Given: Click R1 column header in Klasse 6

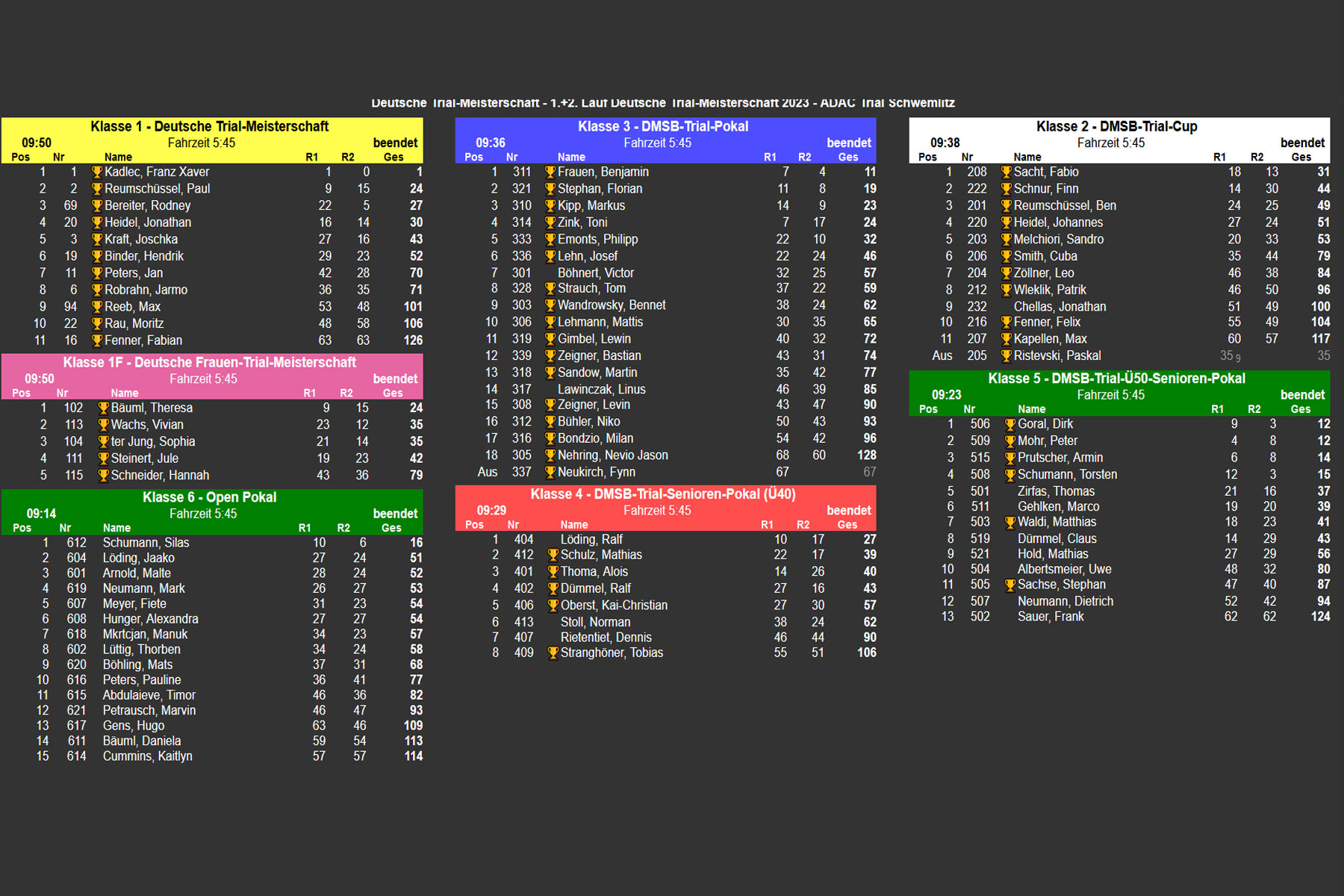Looking at the screenshot, I should tap(305, 528).
